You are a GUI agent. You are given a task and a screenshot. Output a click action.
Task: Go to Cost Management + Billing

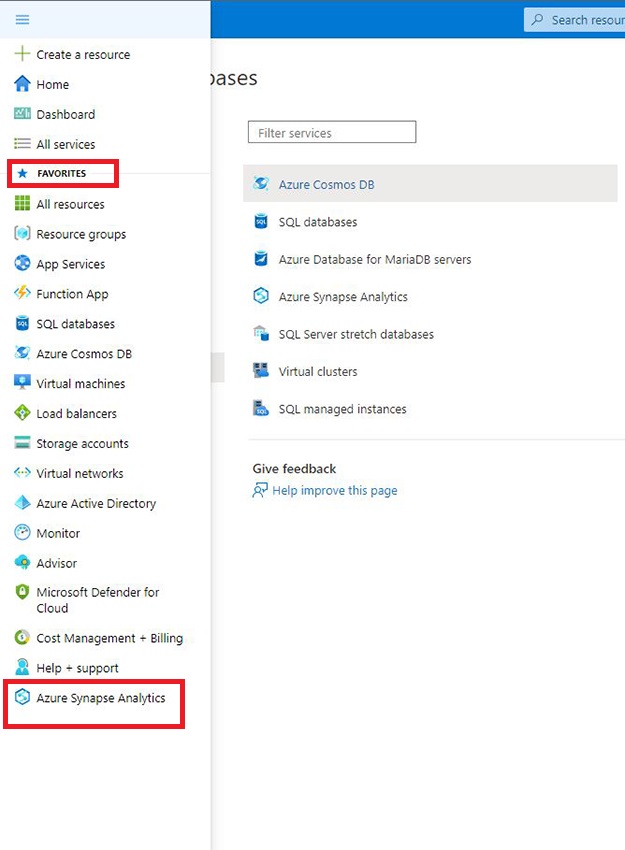point(109,638)
